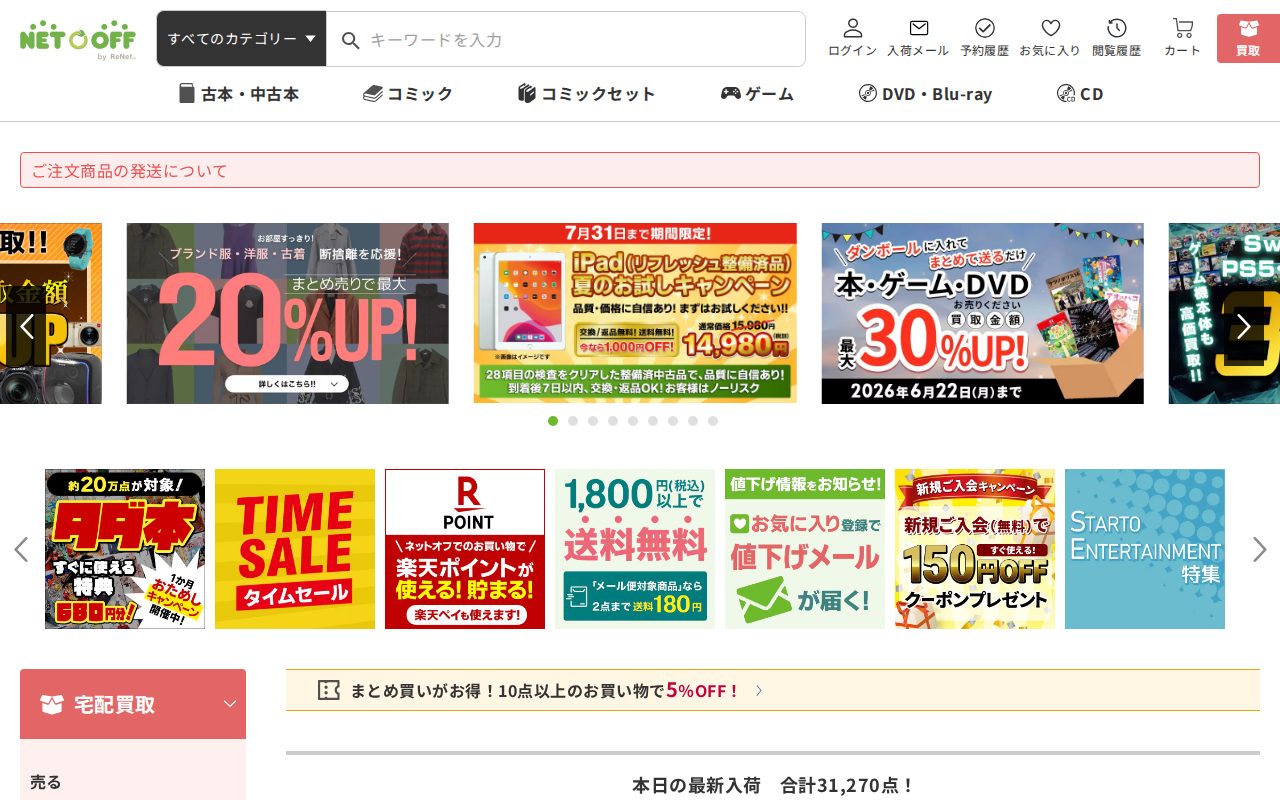This screenshot has width=1280, height=800.
Task: Open the コミックセット category
Action: click(586, 94)
